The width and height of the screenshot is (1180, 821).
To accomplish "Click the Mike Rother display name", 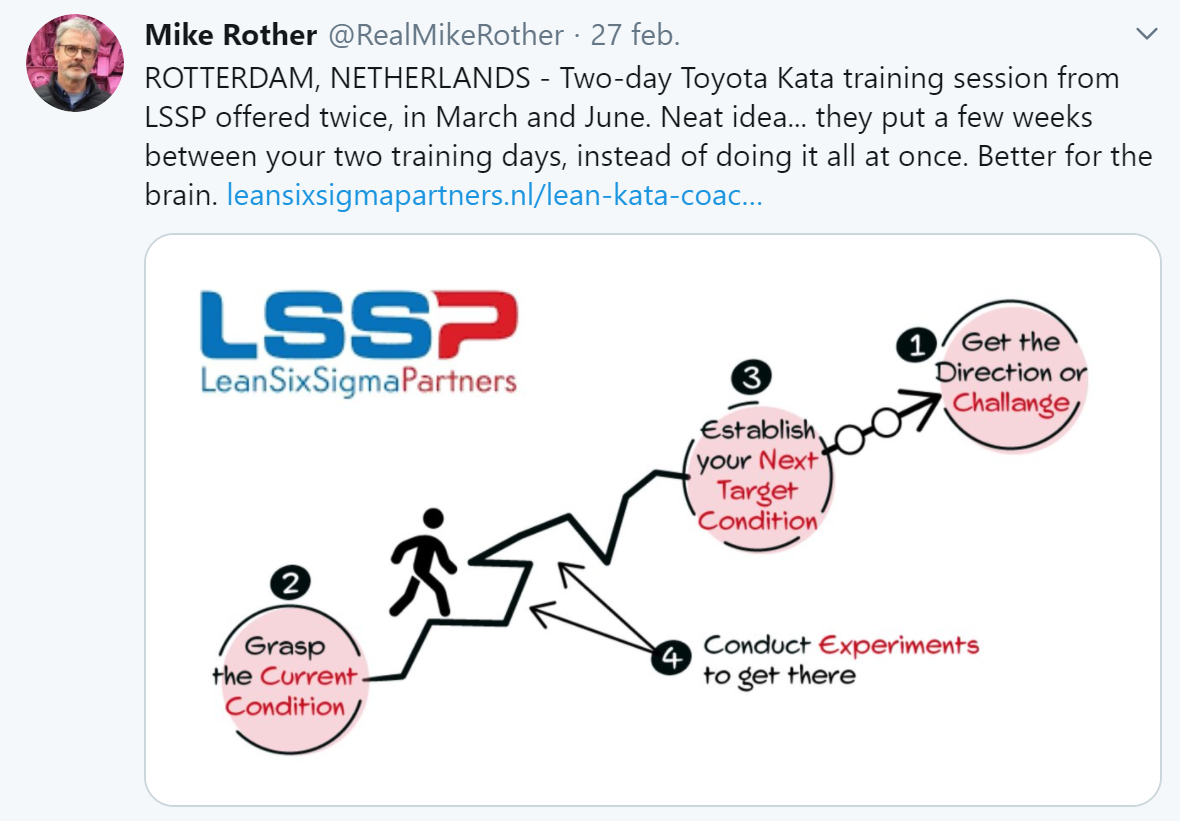I will click(x=230, y=35).
